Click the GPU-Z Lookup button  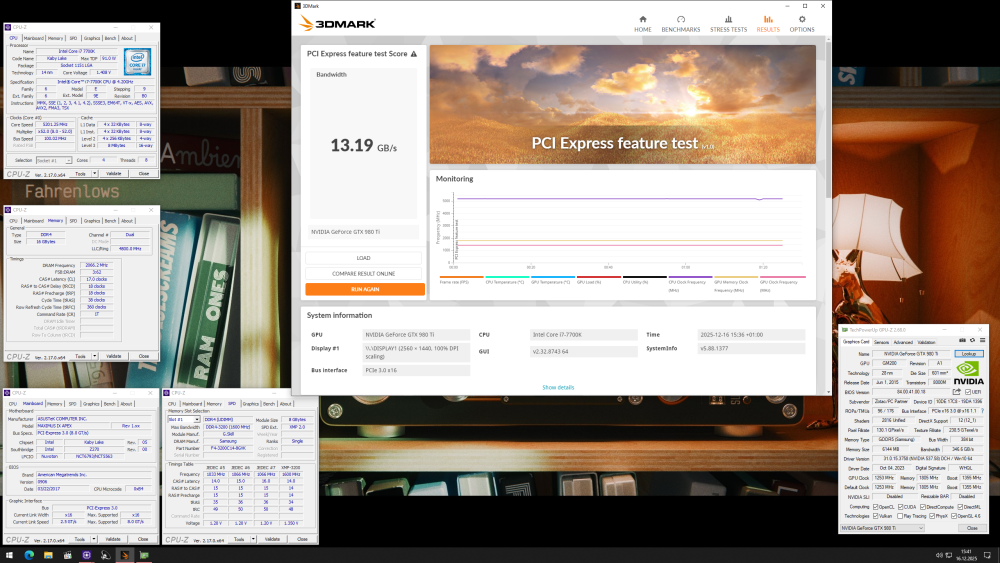coord(969,353)
